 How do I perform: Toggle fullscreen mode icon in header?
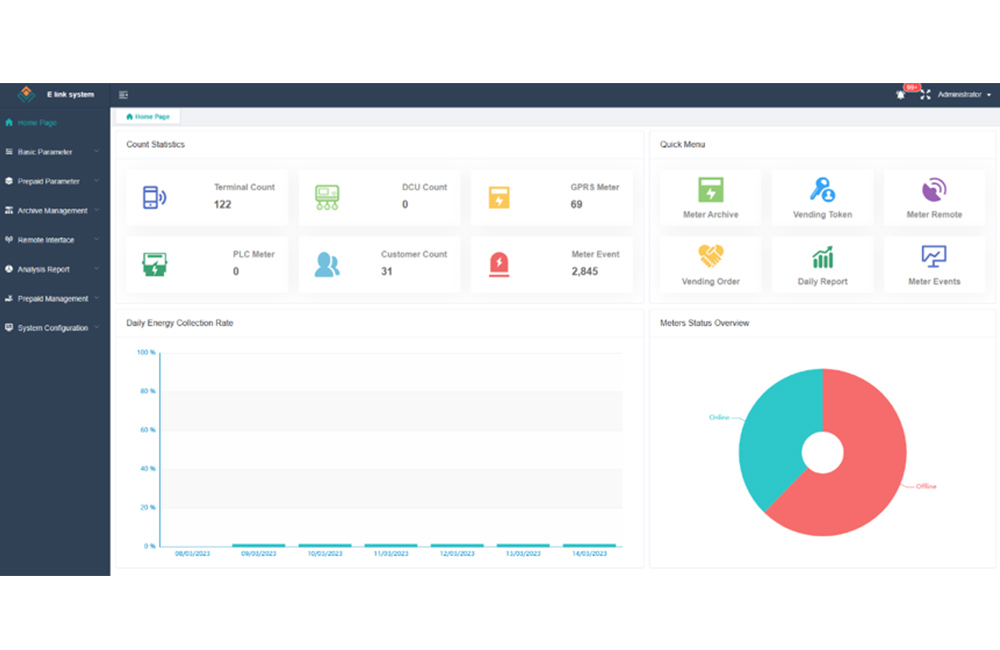coord(925,95)
